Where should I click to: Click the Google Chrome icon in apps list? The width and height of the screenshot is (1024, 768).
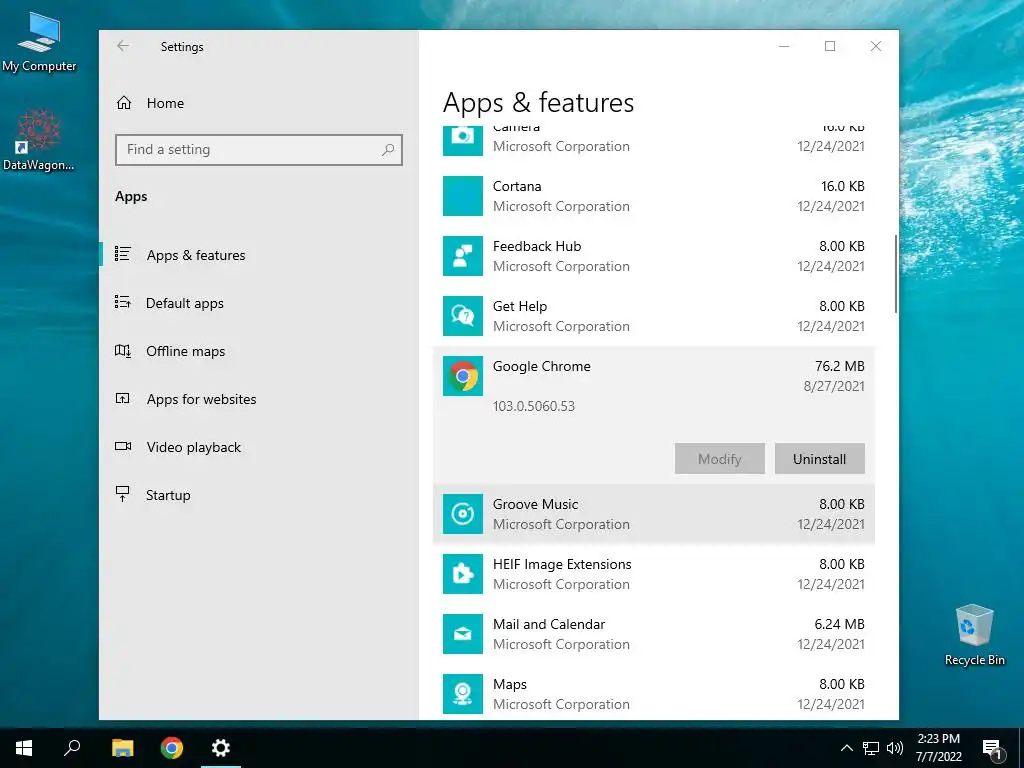pos(462,376)
